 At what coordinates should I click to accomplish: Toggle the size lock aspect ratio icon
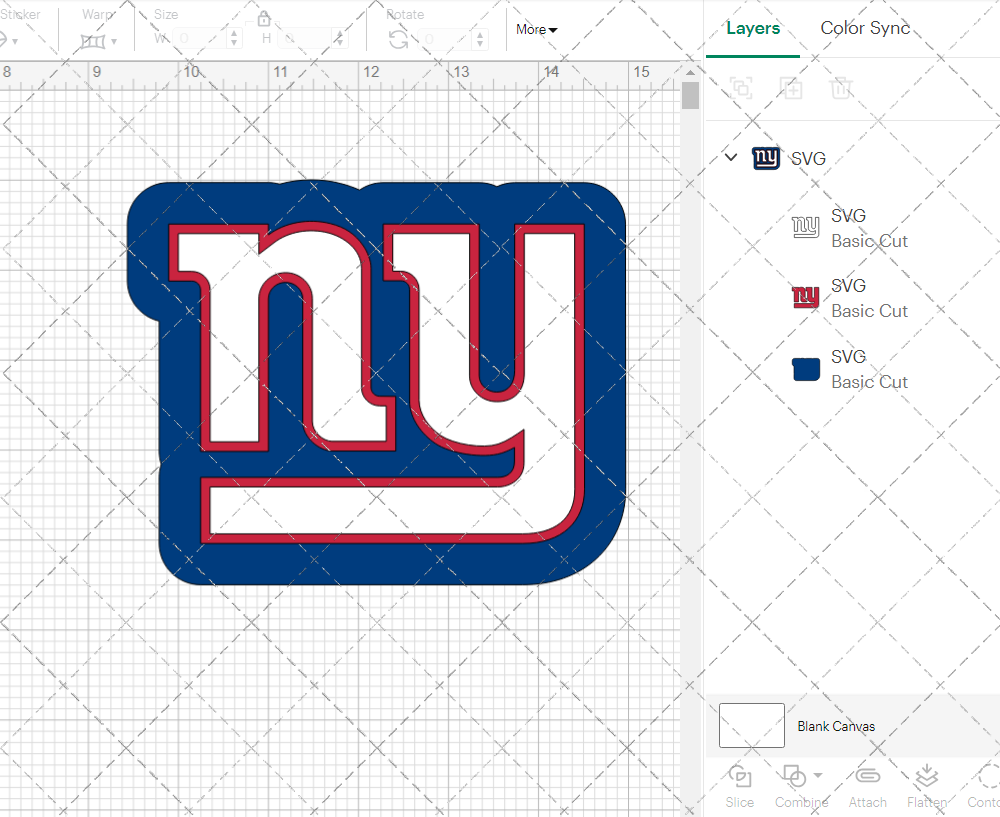264,19
